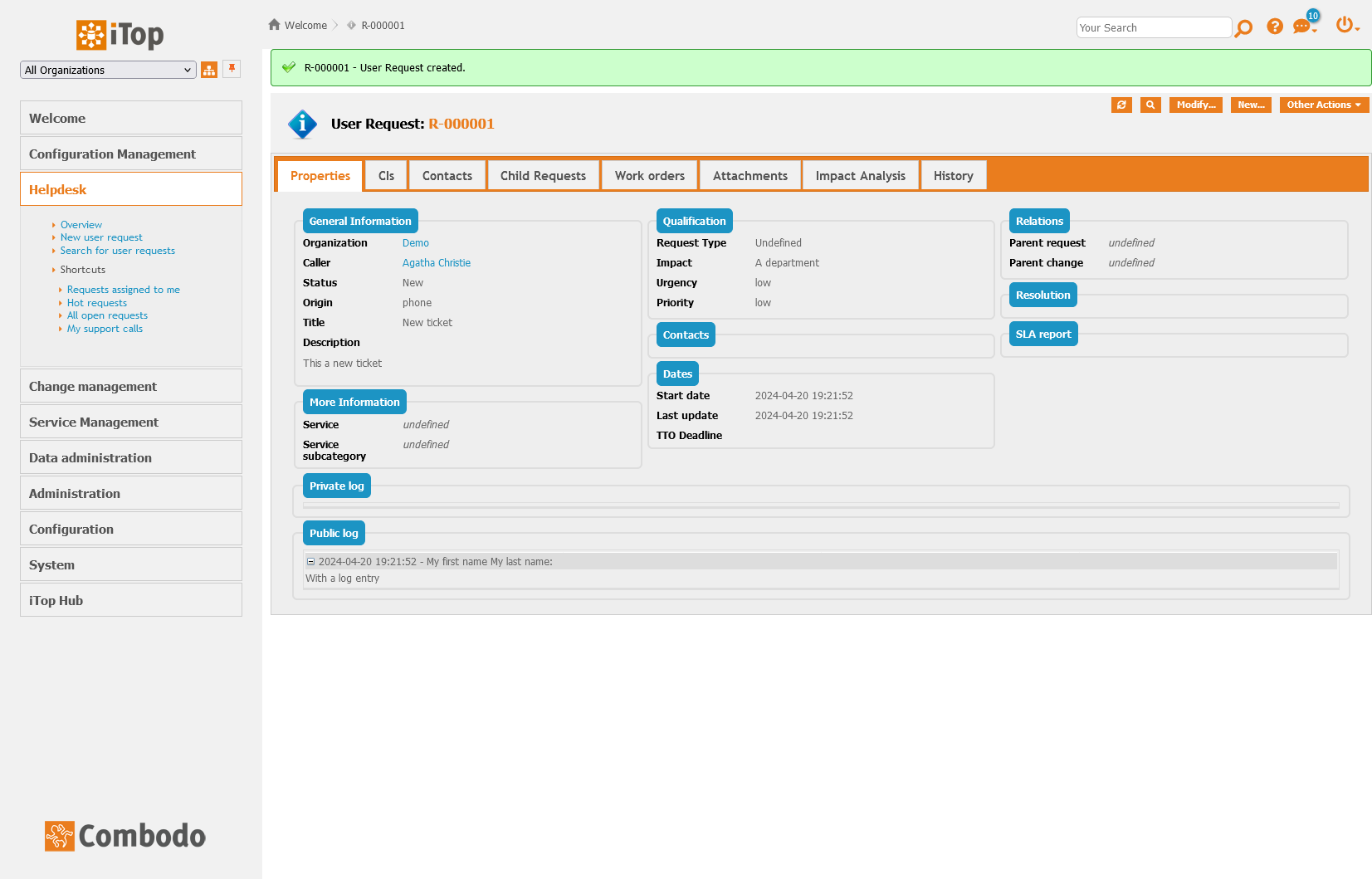This screenshot has height=879, width=1372.
Task: Click the home icon in the breadcrumb
Action: pos(273,25)
